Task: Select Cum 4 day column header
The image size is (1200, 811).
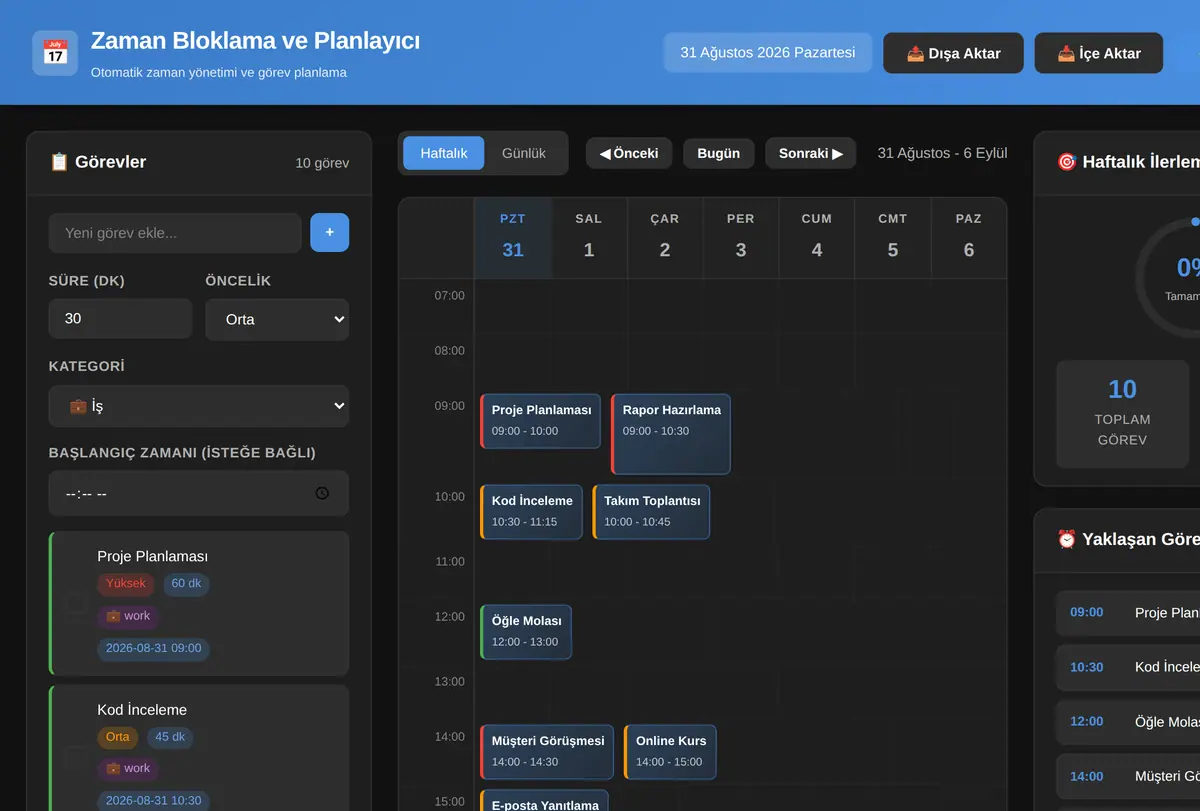Action: (817, 238)
